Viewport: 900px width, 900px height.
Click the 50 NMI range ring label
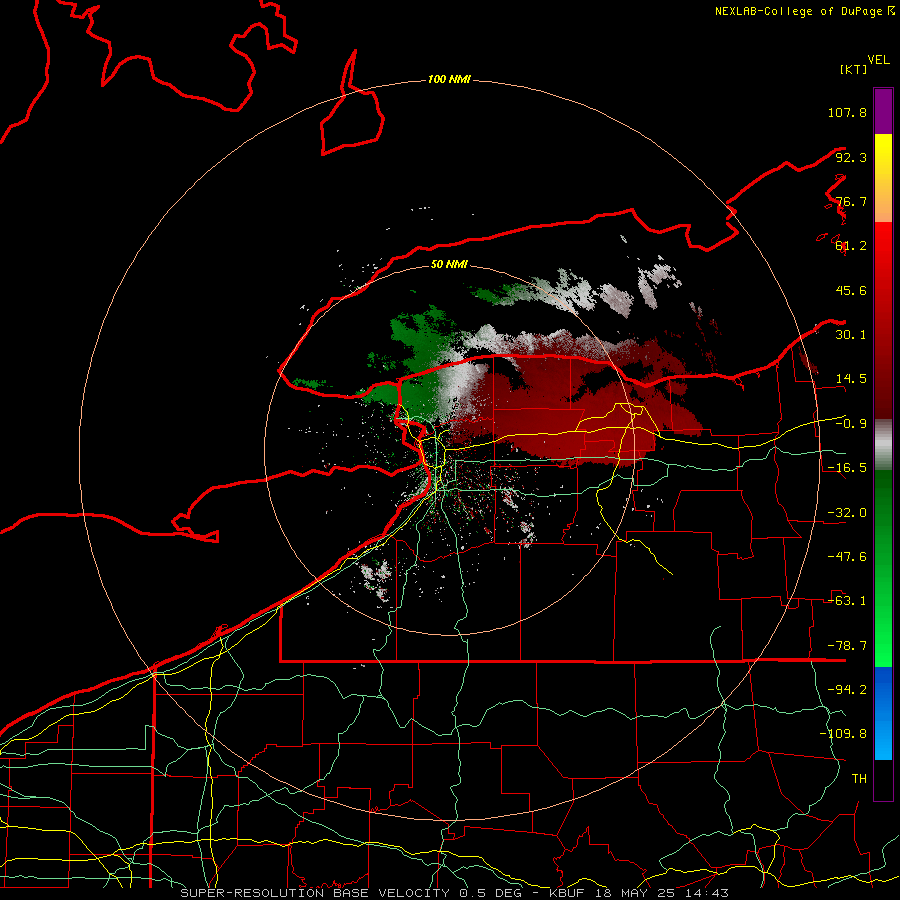pyautogui.click(x=449, y=264)
